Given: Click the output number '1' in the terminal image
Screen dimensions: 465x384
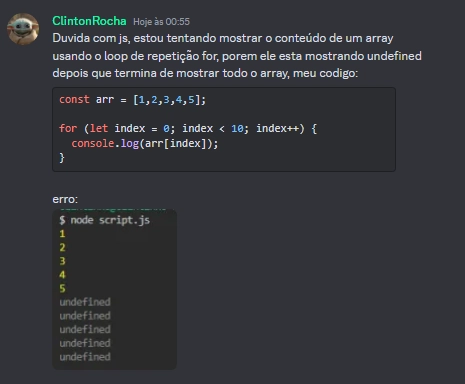Looking at the screenshot, I should [62, 234].
